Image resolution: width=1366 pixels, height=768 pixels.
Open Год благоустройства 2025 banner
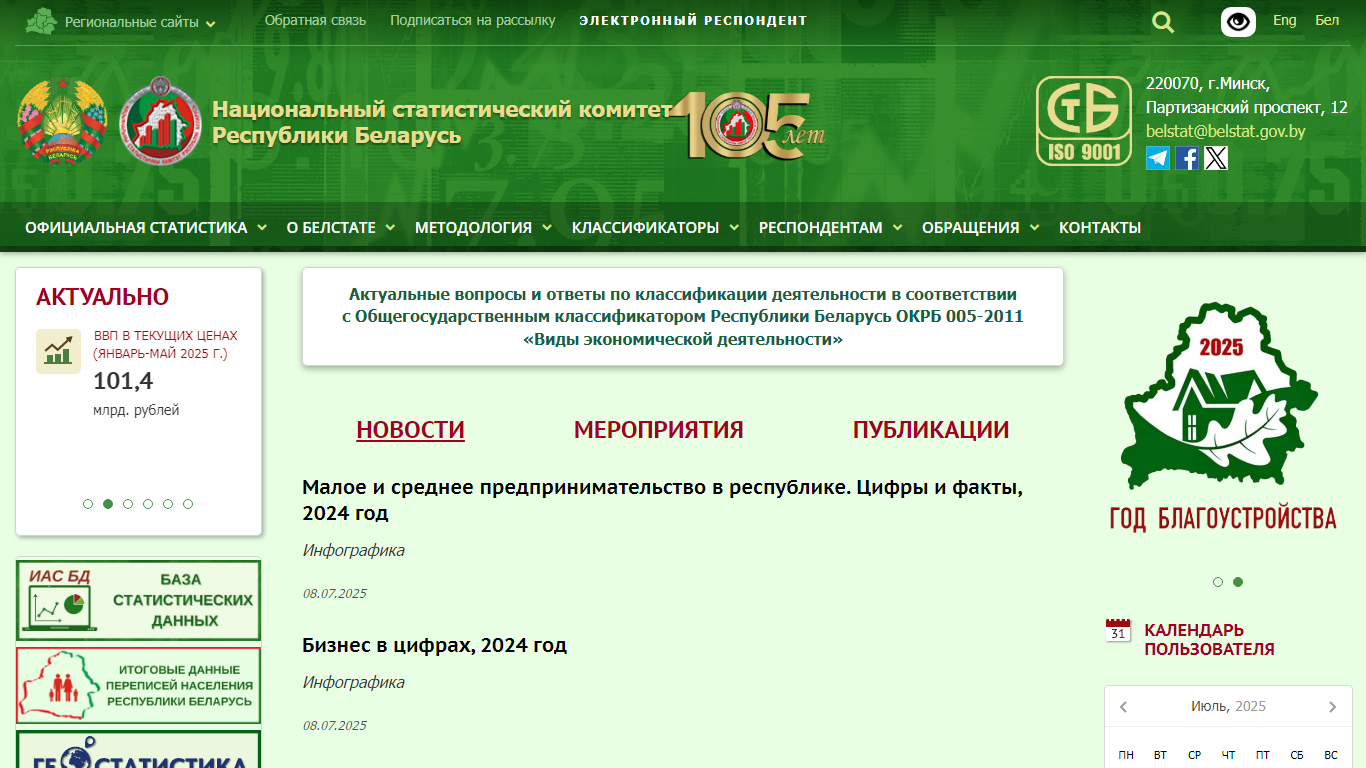tap(1222, 418)
